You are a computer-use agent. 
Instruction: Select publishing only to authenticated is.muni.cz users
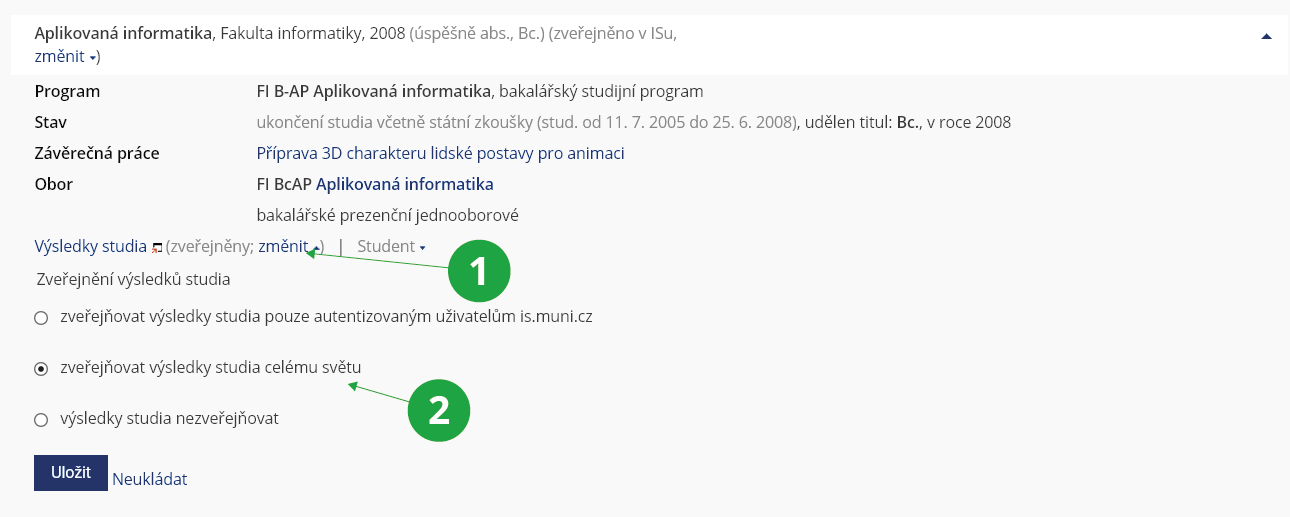tap(41, 318)
